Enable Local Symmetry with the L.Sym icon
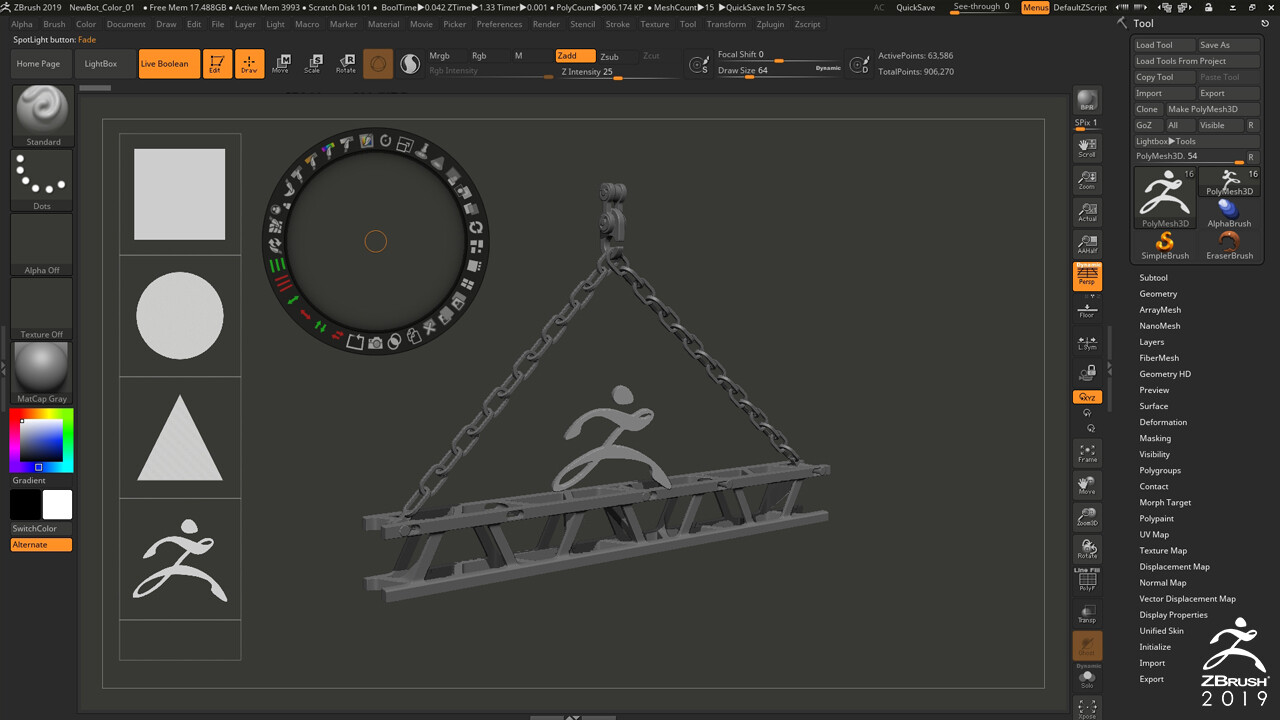Viewport: 1280px width, 720px height. (1087, 342)
